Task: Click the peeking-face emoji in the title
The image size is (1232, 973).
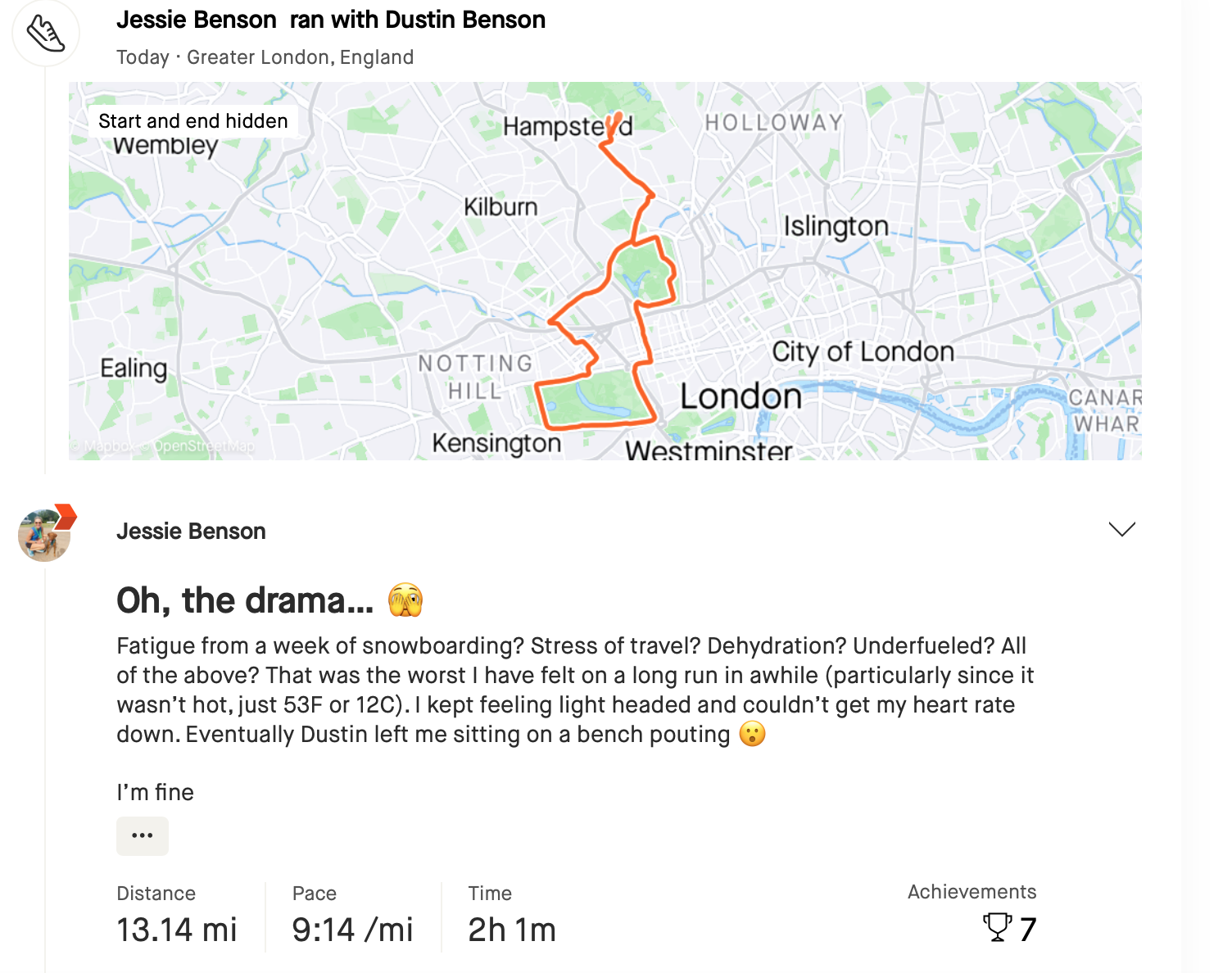Action: (405, 600)
